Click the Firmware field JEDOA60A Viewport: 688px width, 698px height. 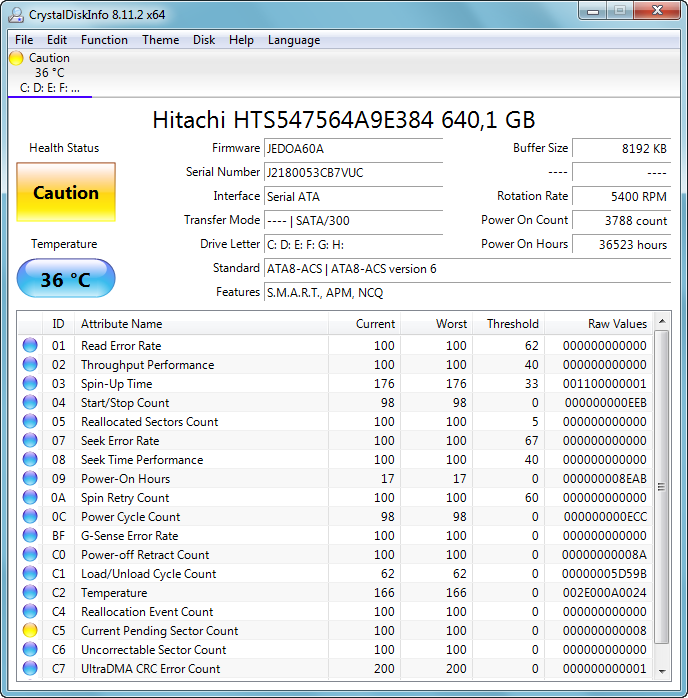(353, 149)
